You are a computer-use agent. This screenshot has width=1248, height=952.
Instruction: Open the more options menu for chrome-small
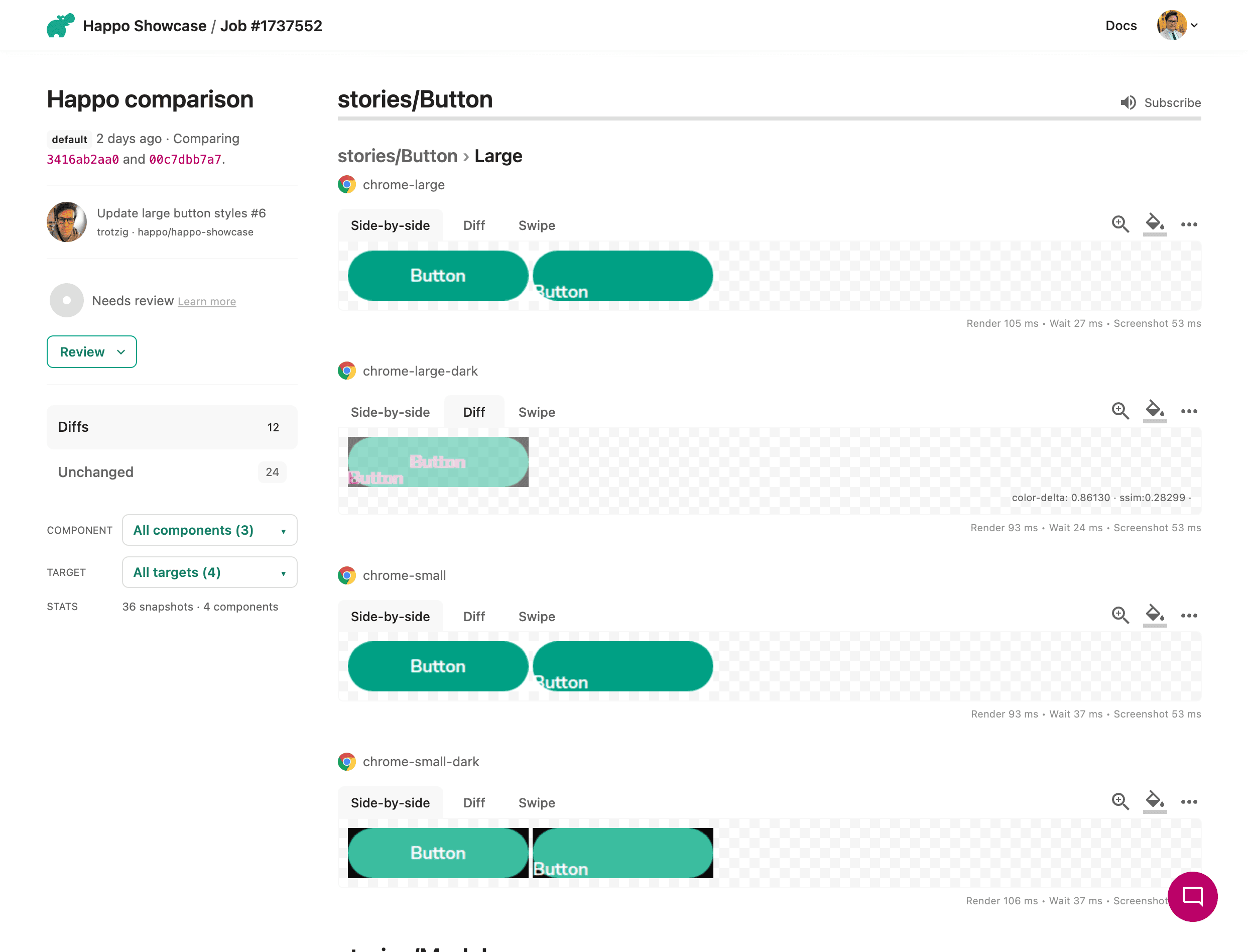tap(1190, 616)
